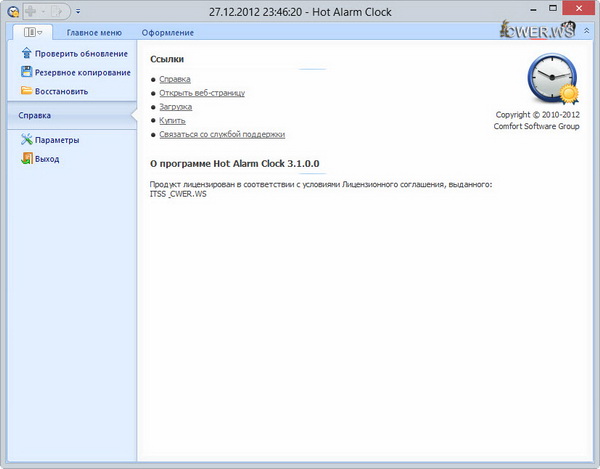600x469 pixels.
Task: Click the large alarm clock logo
Action: pyautogui.click(x=551, y=80)
